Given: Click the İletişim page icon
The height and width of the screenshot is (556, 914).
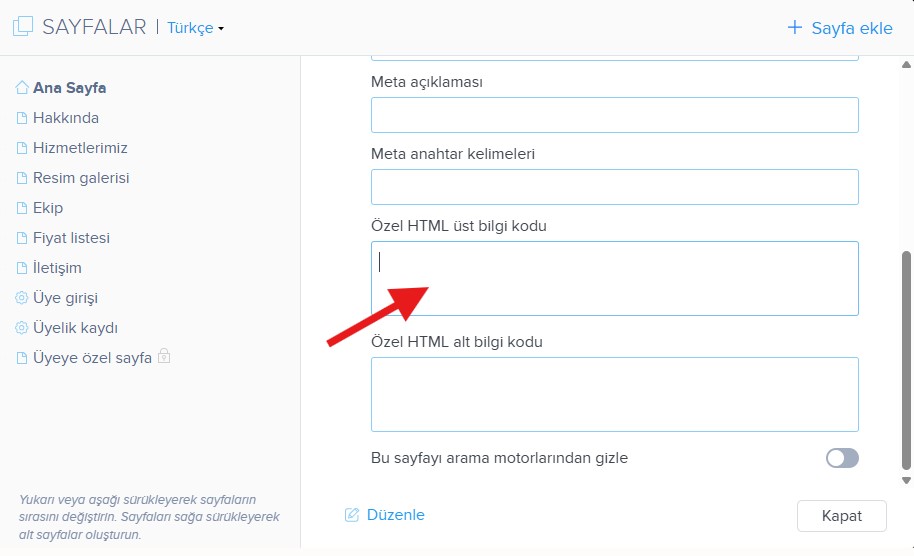Looking at the screenshot, I should pyautogui.click(x=22, y=268).
